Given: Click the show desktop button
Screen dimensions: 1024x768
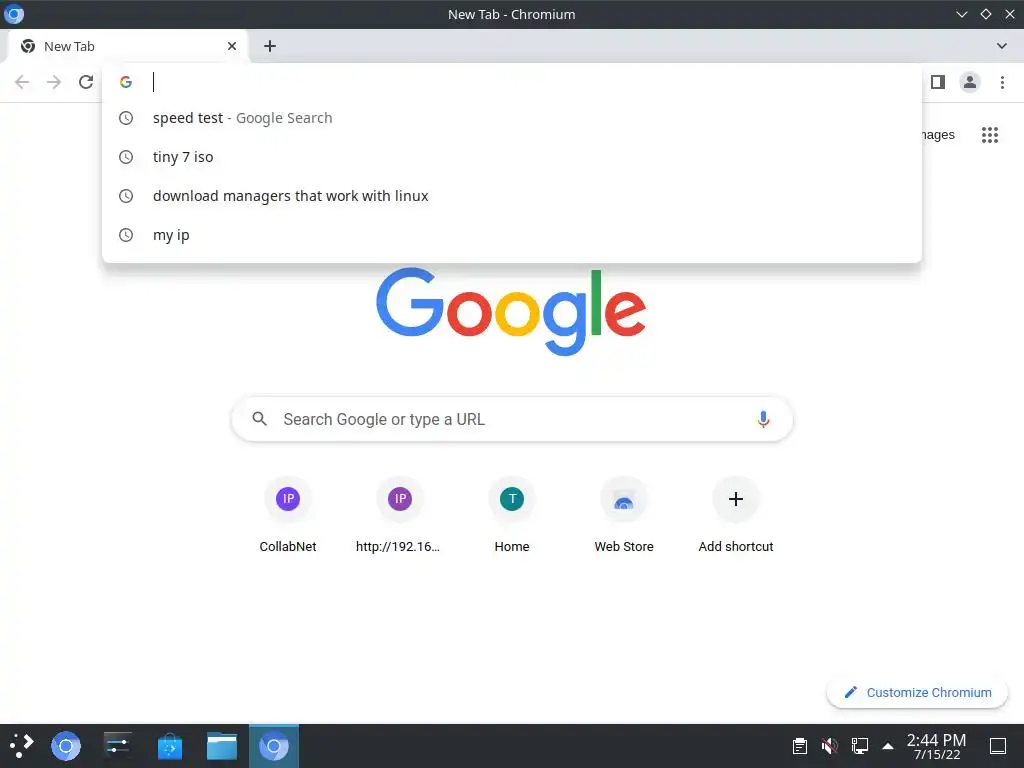Looking at the screenshot, I should pyautogui.click(x=998, y=746).
